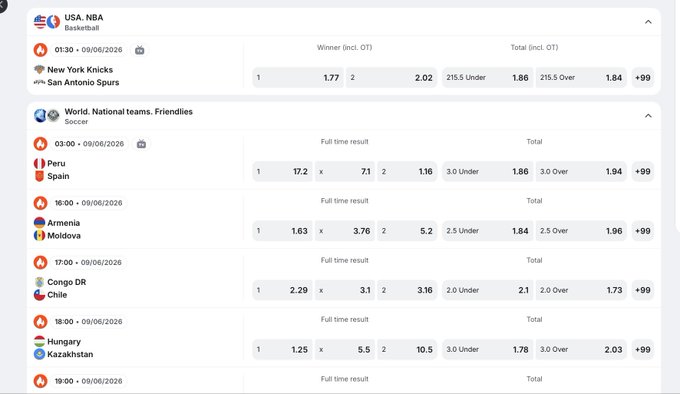Screen dimensions: 680x394
Task: Pick draw at 3.76 for Armenia vs Moldova
Action: pos(345,231)
